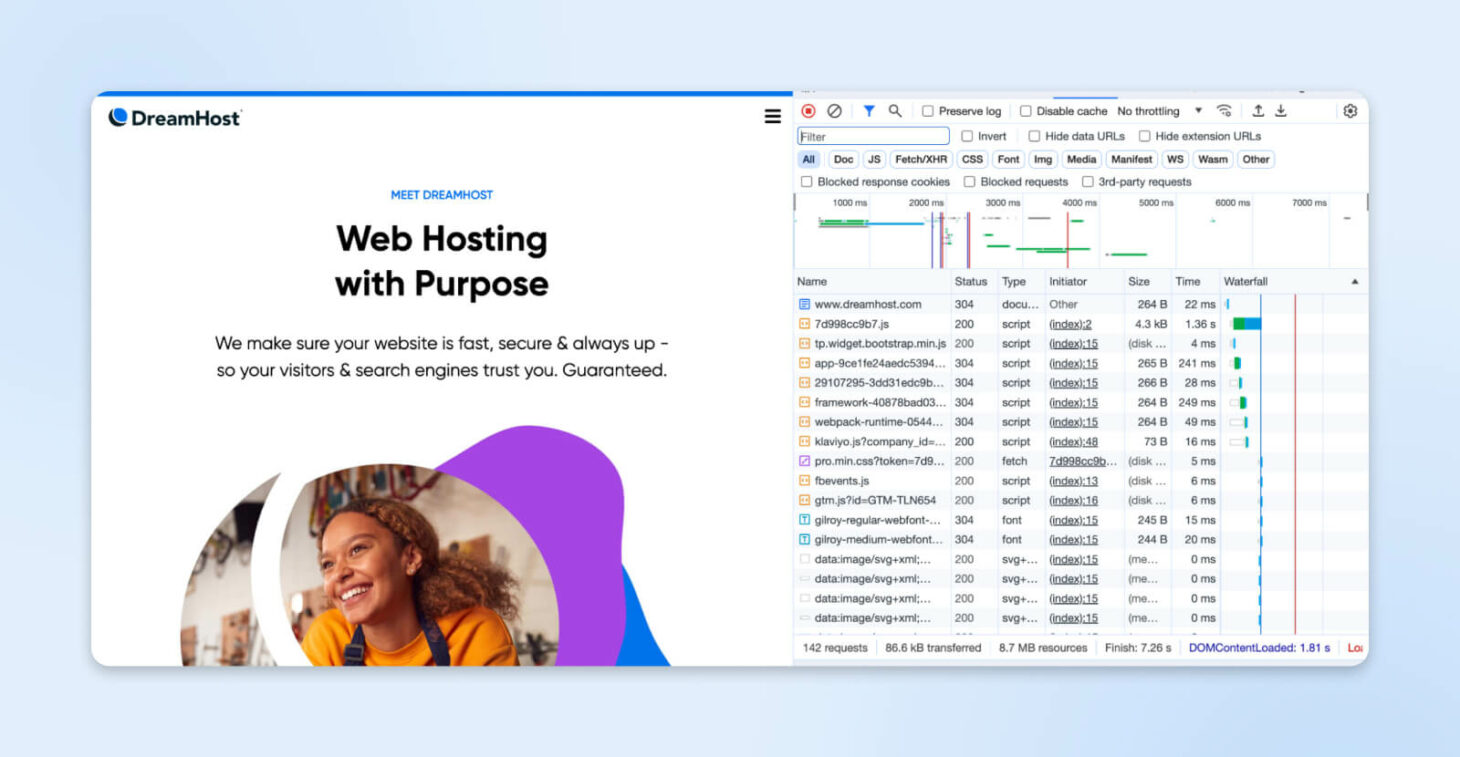Filter requests by Fetch/XHR type
The width and height of the screenshot is (1460, 757).
(x=921, y=159)
